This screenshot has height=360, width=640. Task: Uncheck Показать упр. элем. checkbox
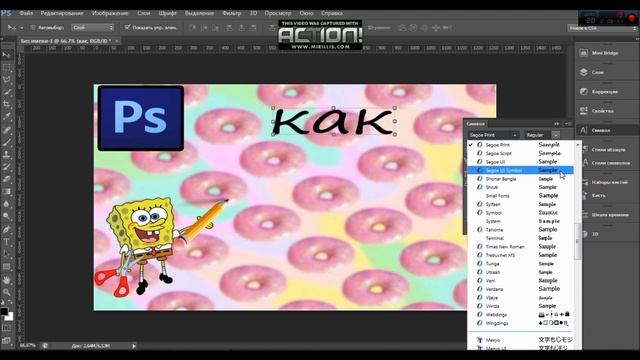[x=127, y=27]
